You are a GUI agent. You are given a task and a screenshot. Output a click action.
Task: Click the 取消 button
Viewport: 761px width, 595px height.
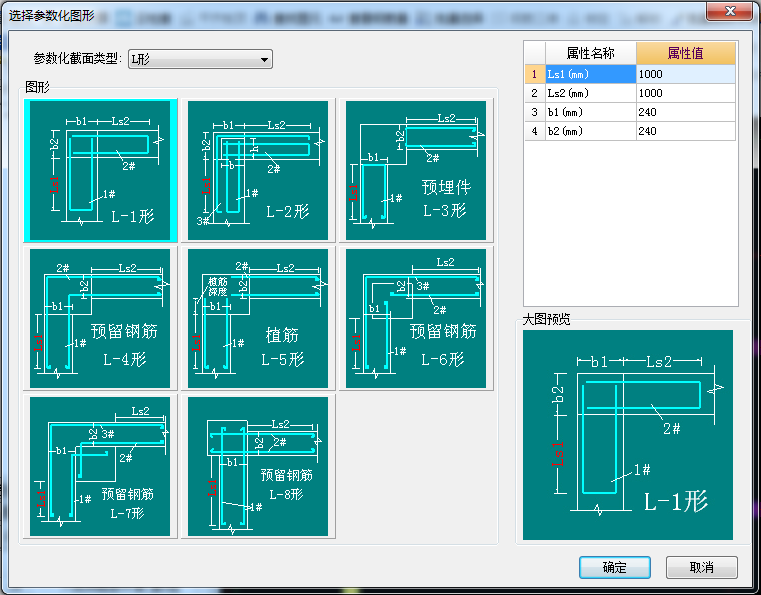pos(702,567)
